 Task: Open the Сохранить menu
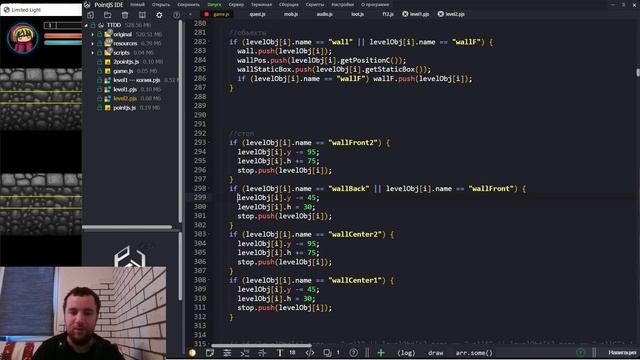(189, 4)
